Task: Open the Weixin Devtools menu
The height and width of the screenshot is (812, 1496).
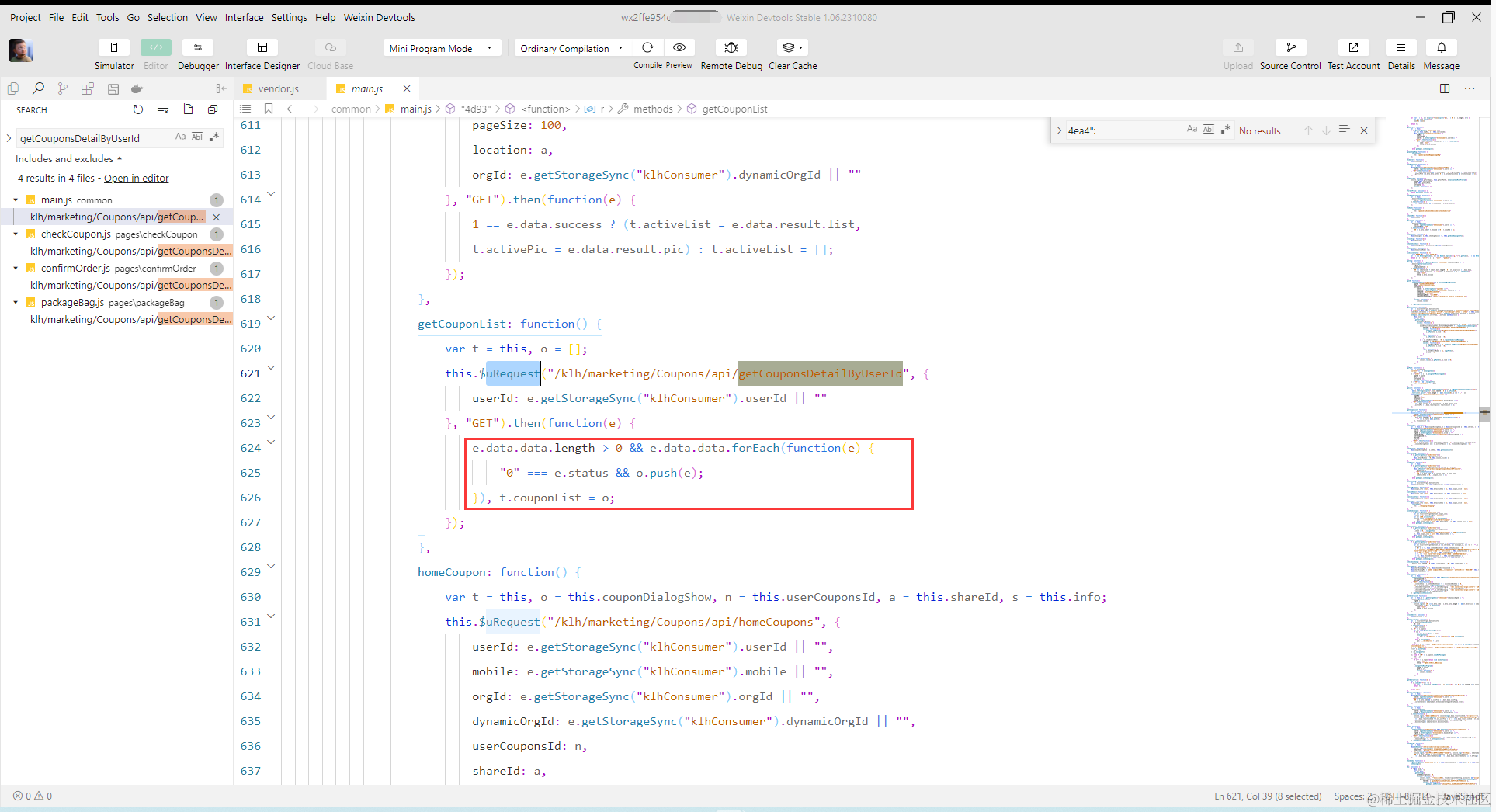Action: tap(380, 17)
